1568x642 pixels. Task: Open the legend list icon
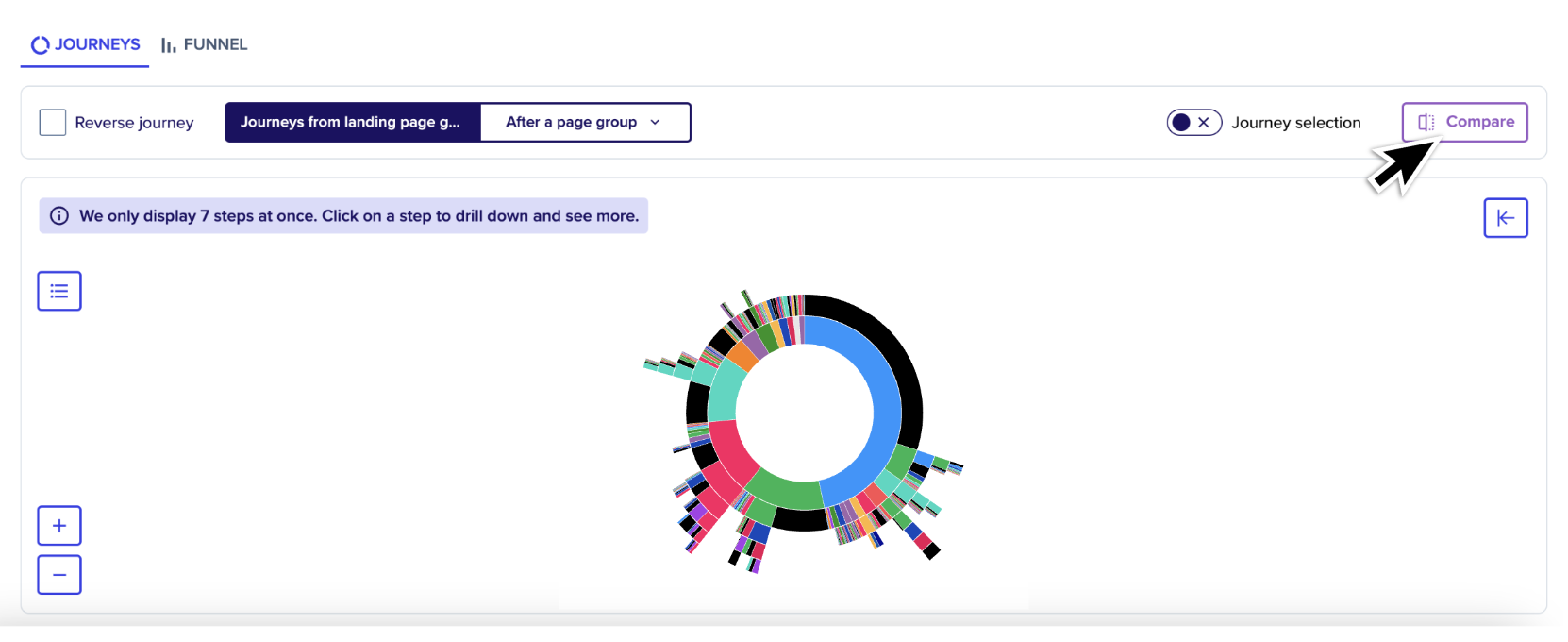(59, 291)
